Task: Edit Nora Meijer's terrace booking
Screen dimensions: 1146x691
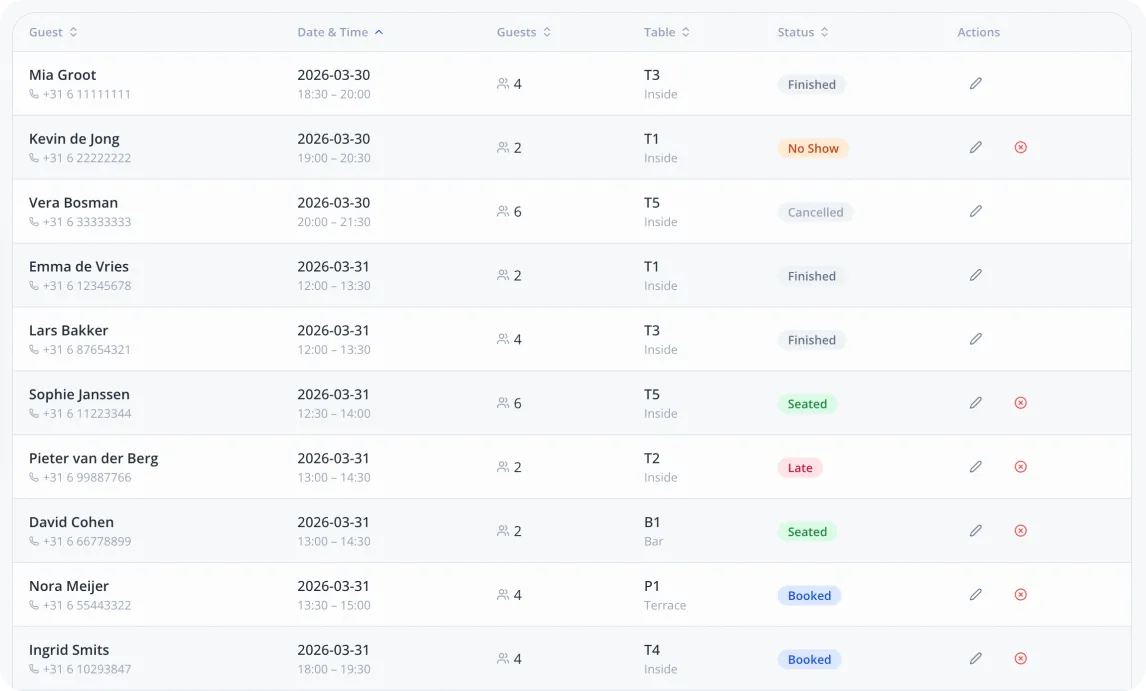Action: point(975,595)
